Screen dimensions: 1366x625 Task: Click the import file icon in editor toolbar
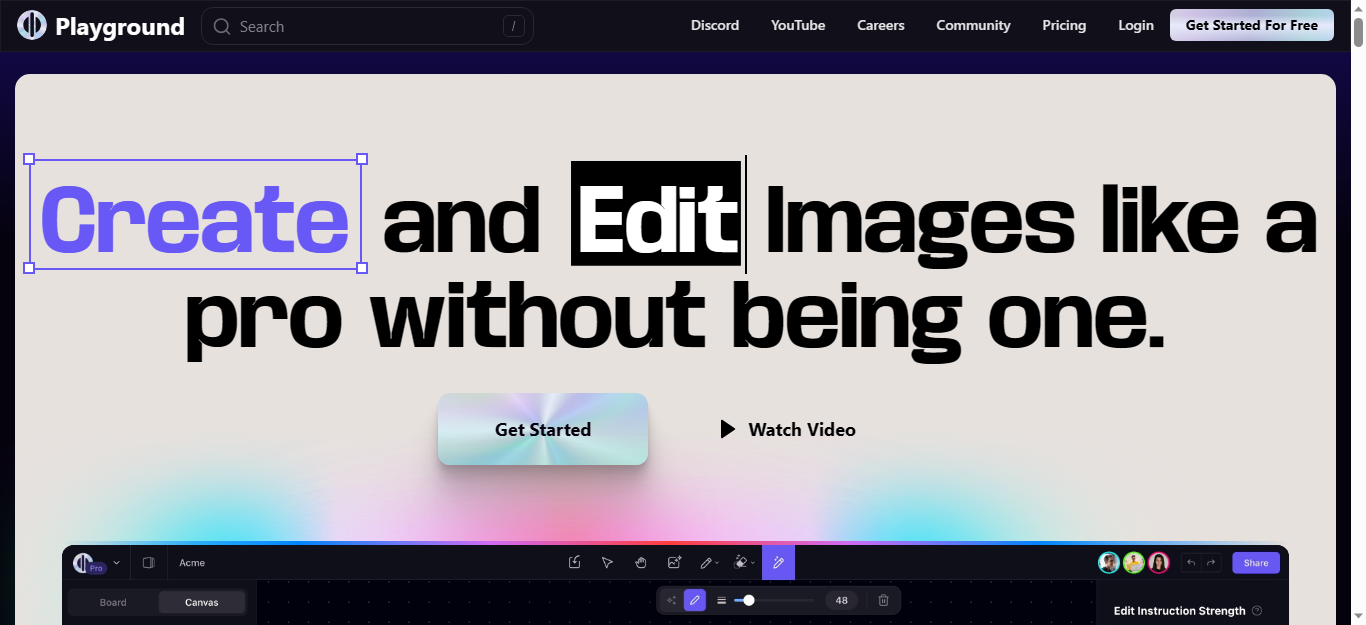click(575, 563)
